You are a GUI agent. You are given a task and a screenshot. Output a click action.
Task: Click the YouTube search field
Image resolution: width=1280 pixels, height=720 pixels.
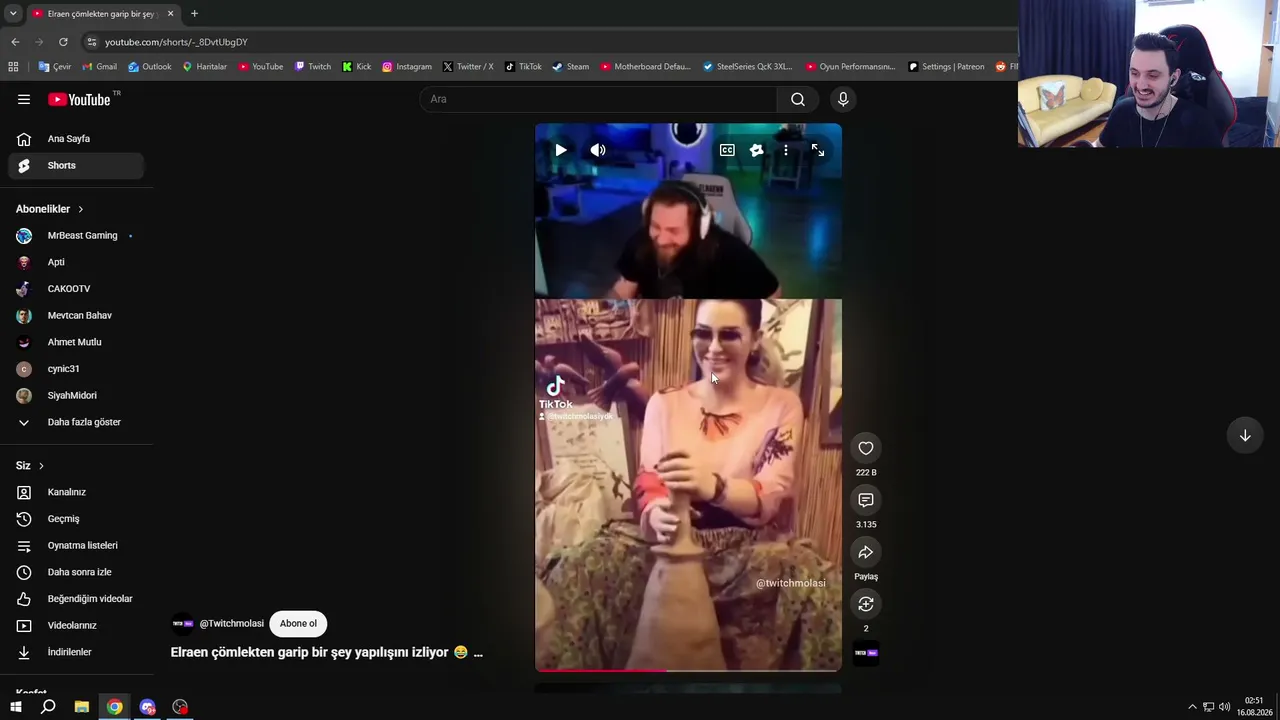[599, 99]
